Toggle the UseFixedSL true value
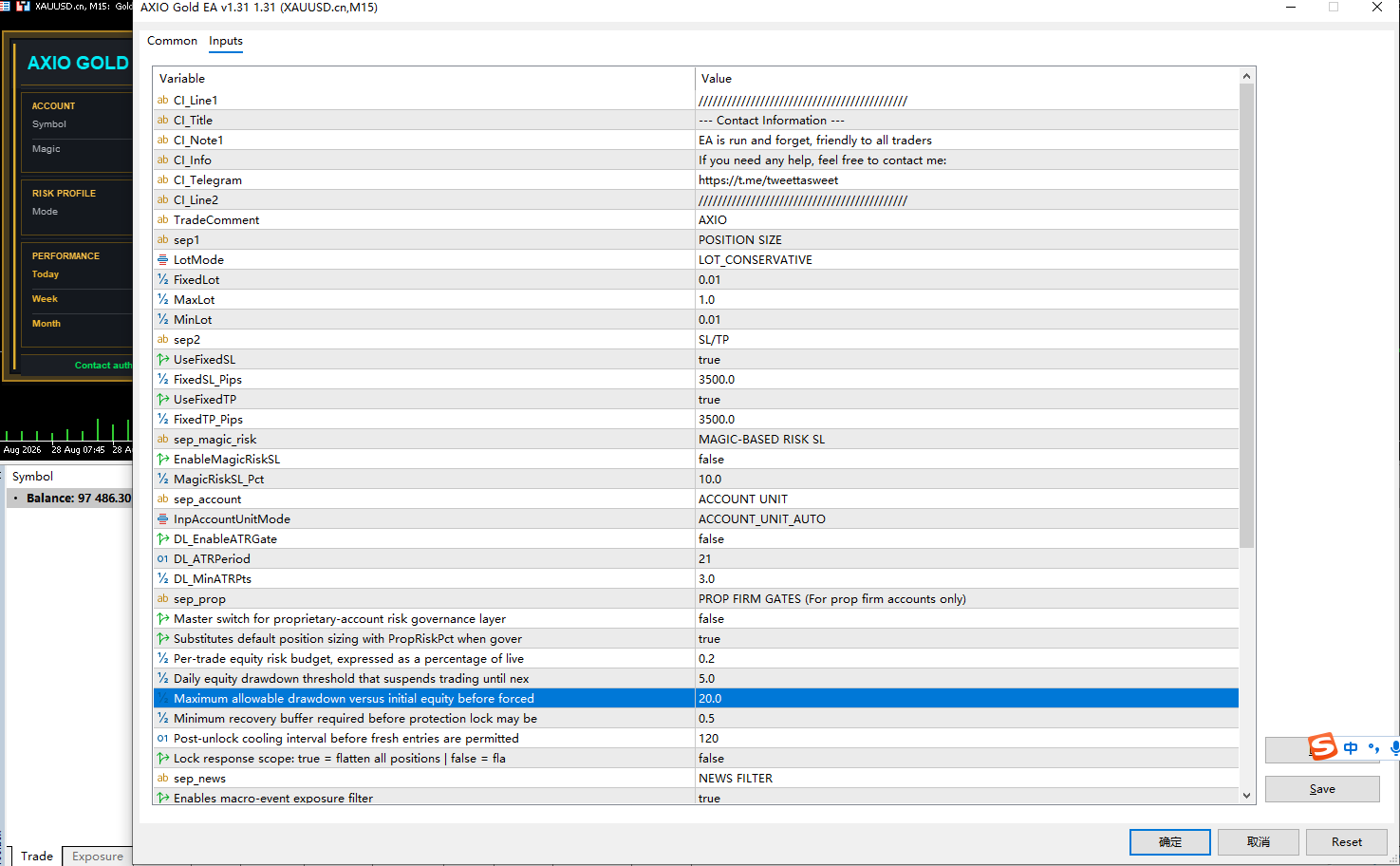This screenshot has height=866, width=1400. coord(966,359)
